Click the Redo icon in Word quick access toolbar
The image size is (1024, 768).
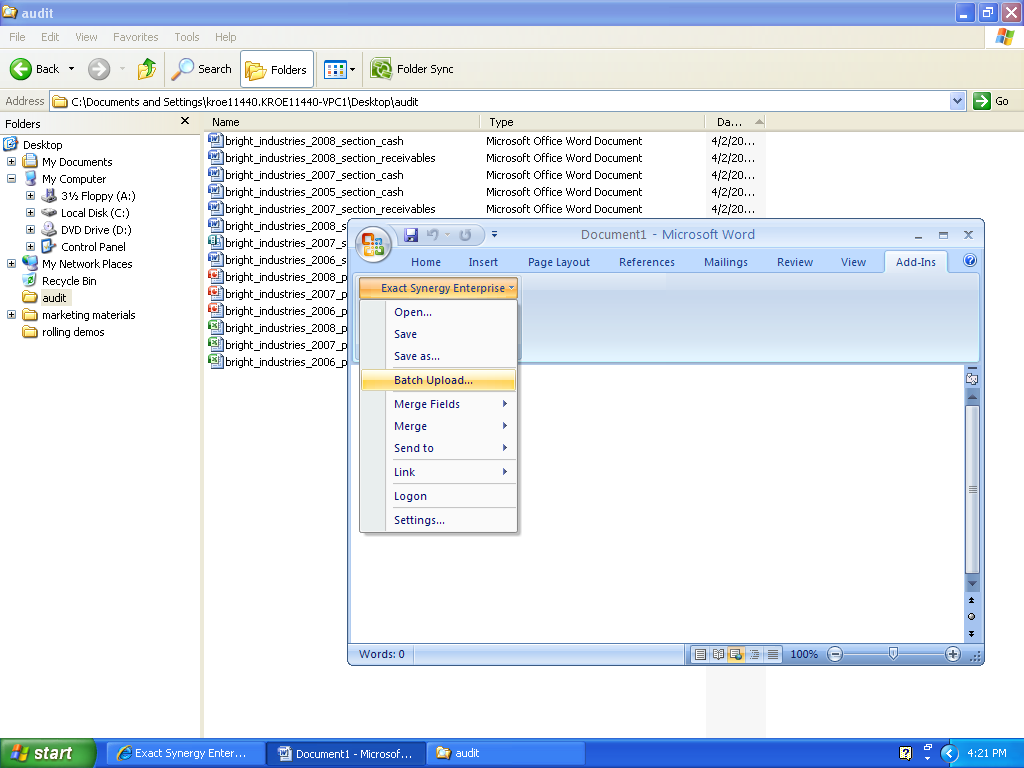click(x=465, y=235)
